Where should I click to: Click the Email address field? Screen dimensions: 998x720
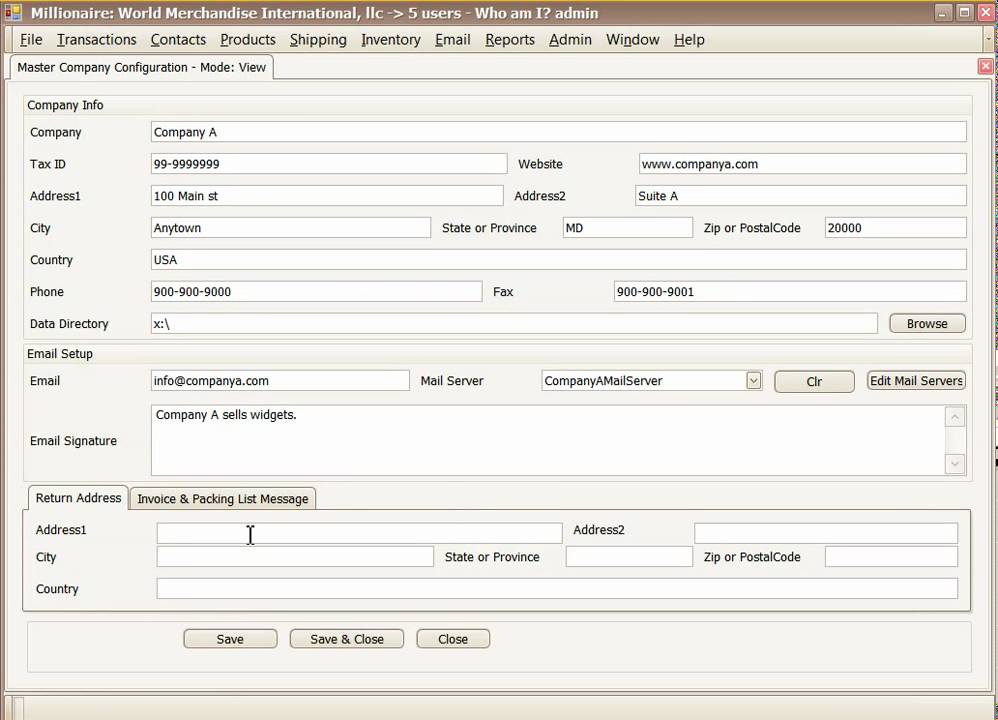click(280, 380)
